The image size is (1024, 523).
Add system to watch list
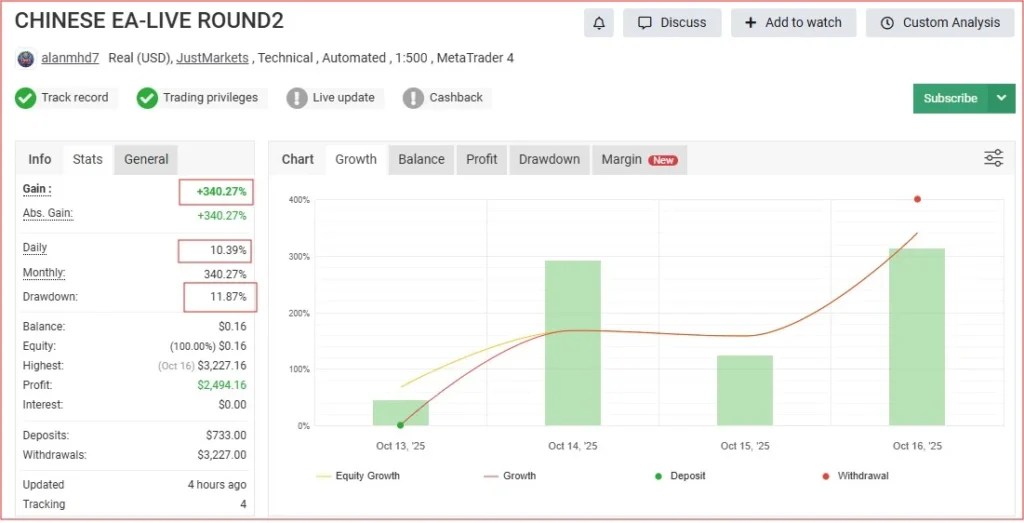(793, 23)
